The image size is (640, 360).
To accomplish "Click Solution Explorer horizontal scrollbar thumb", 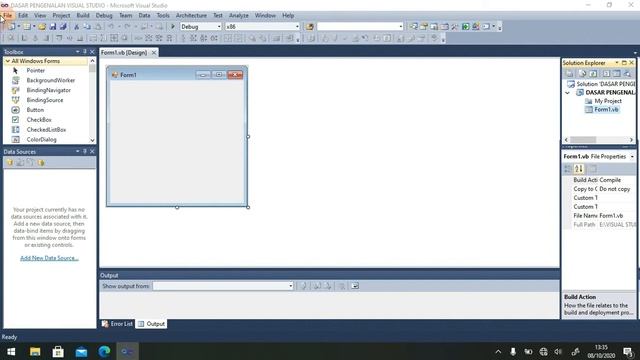I will tap(583, 140).
